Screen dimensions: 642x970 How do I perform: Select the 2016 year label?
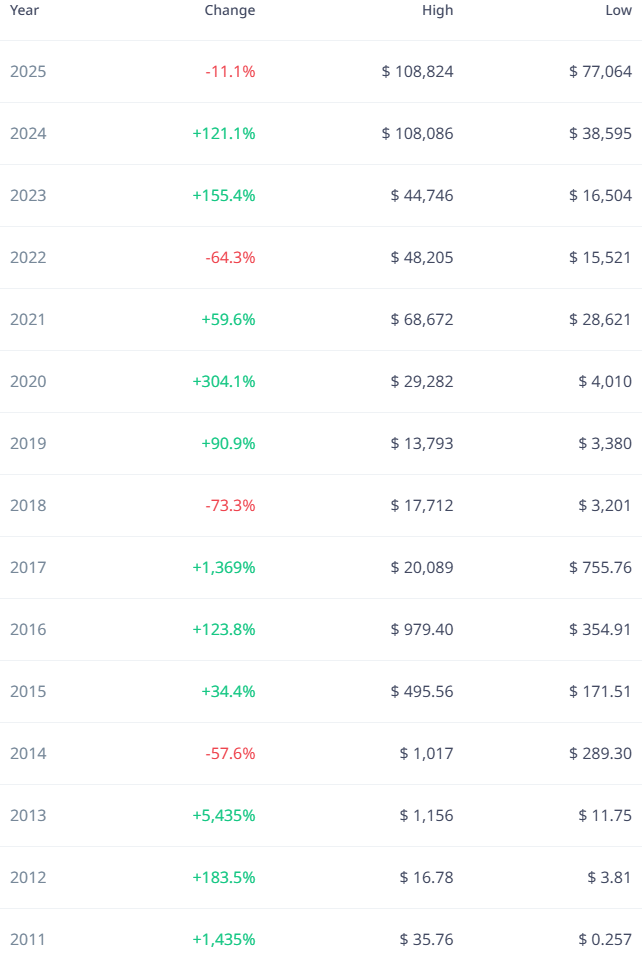click(x=28, y=629)
